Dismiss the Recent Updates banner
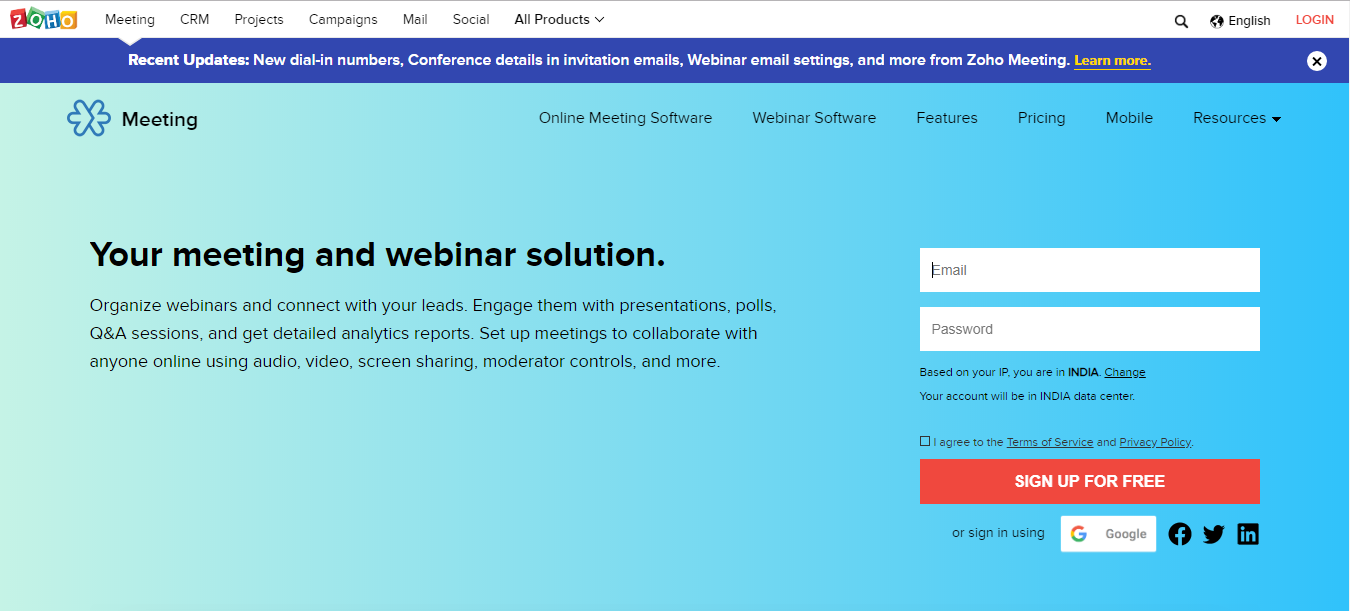The width and height of the screenshot is (1350, 611). [x=1317, y=61]
